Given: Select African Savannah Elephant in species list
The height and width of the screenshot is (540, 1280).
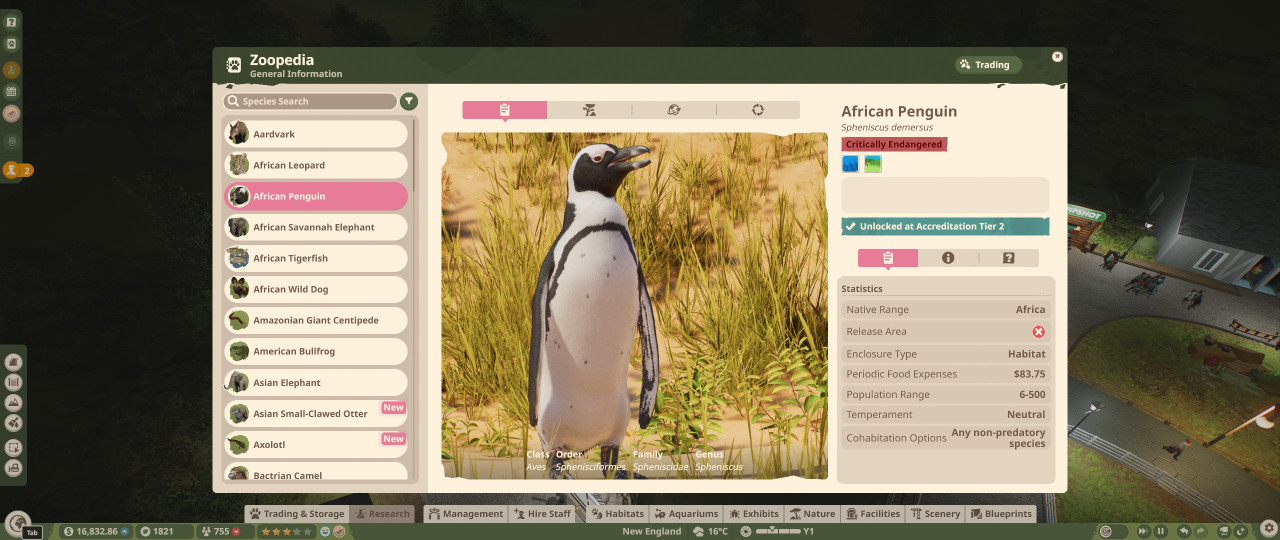Looking at the screenshot, I should point(316,227).
